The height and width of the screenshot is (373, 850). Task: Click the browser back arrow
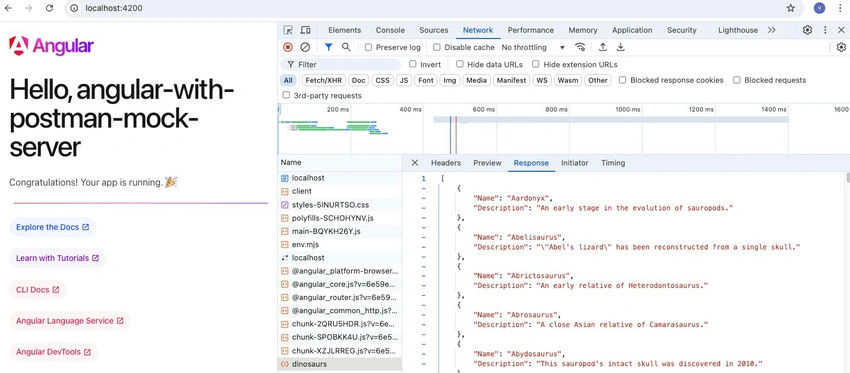pyautogui.click(x=9, y=8)
